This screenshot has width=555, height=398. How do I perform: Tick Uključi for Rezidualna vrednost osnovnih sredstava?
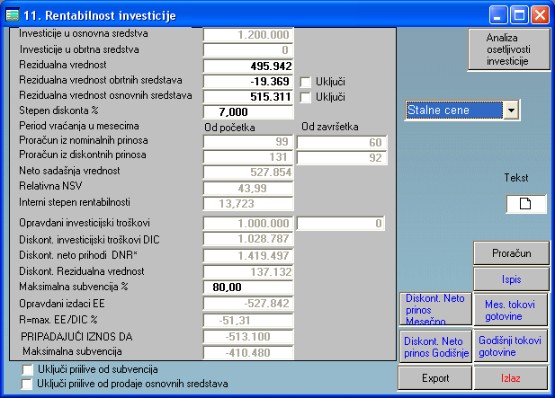tap(305, 97)
